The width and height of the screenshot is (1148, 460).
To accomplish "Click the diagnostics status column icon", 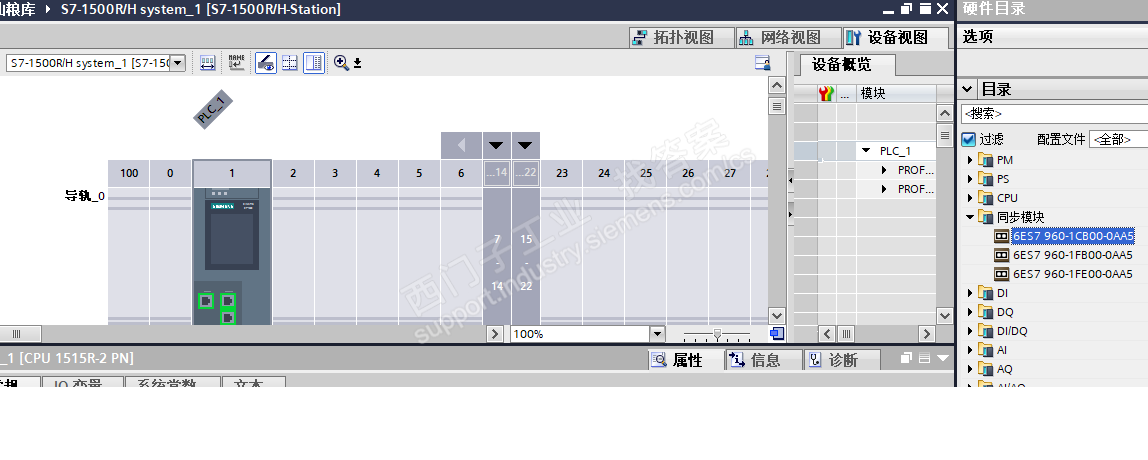I will [827, 94].
